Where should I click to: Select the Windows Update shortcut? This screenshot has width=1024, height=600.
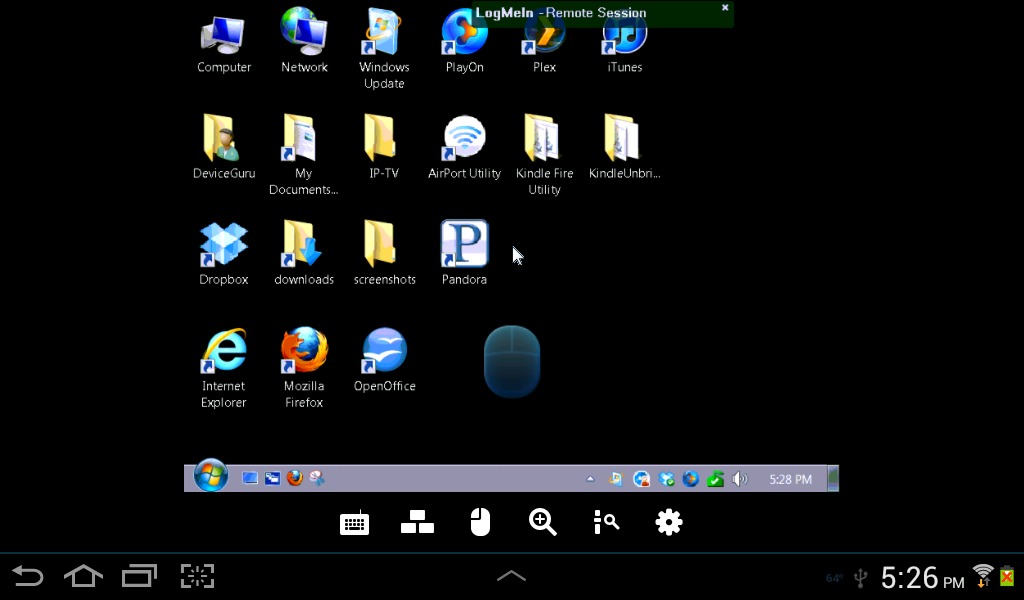(x=384, y=31)
